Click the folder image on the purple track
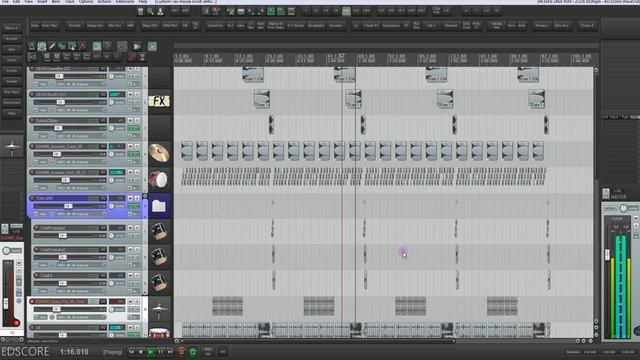 (159, 206)
